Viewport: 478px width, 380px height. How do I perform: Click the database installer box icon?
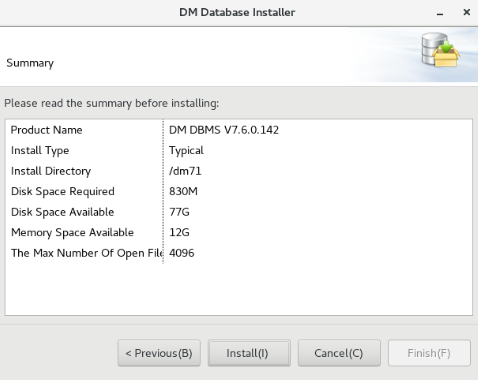point(441,49)
